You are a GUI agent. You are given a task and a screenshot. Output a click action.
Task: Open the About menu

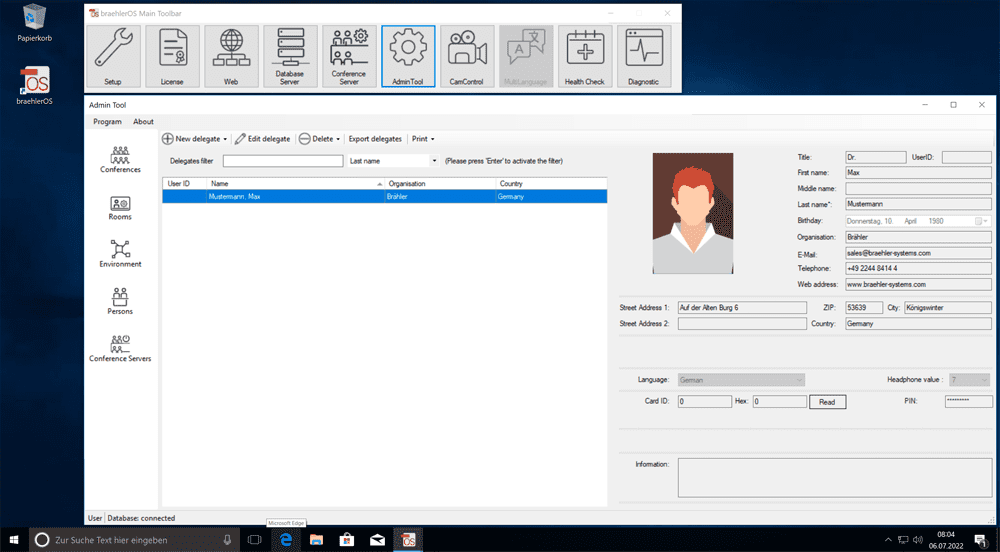pyautogui.click(x=143, y=122)
